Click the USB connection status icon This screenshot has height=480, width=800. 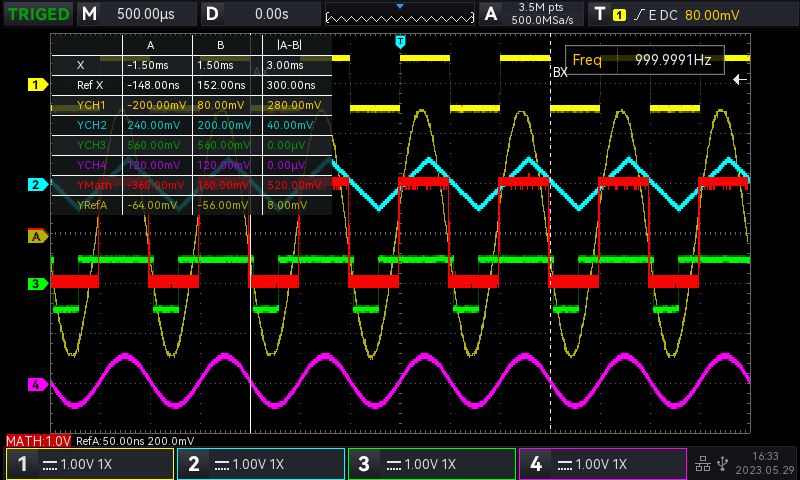[723, 462]
